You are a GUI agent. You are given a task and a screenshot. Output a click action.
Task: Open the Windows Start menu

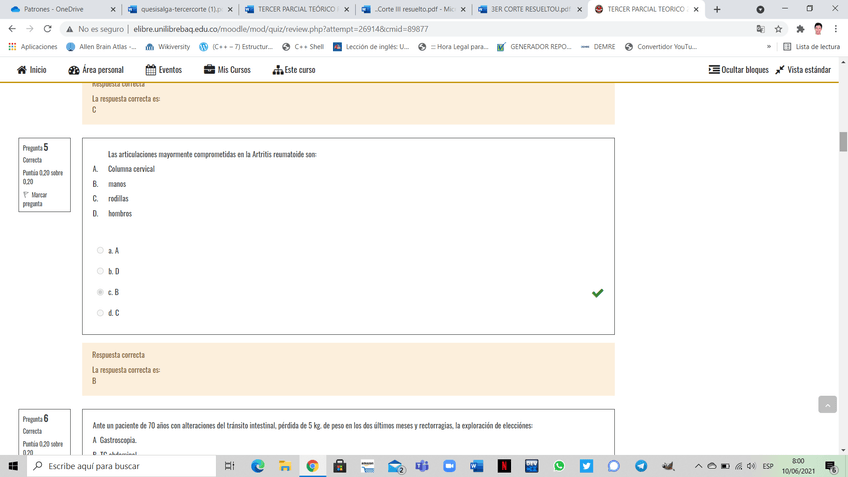13,466
